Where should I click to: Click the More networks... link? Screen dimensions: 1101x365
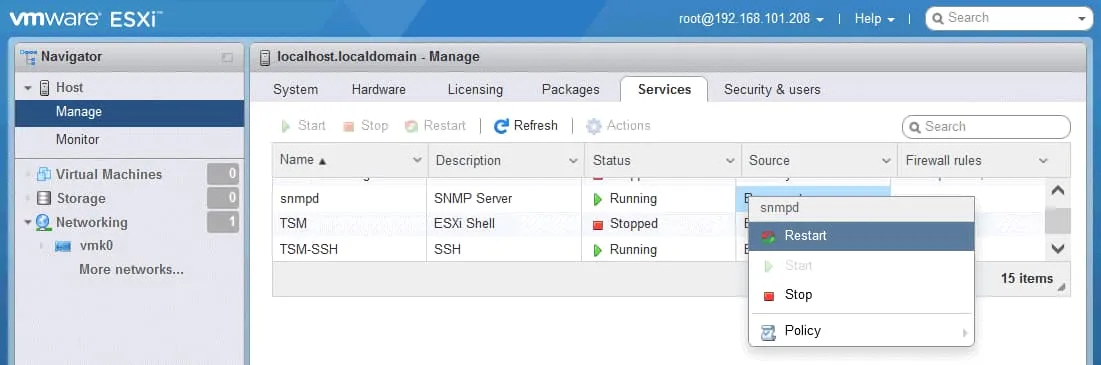click(131, 270)
